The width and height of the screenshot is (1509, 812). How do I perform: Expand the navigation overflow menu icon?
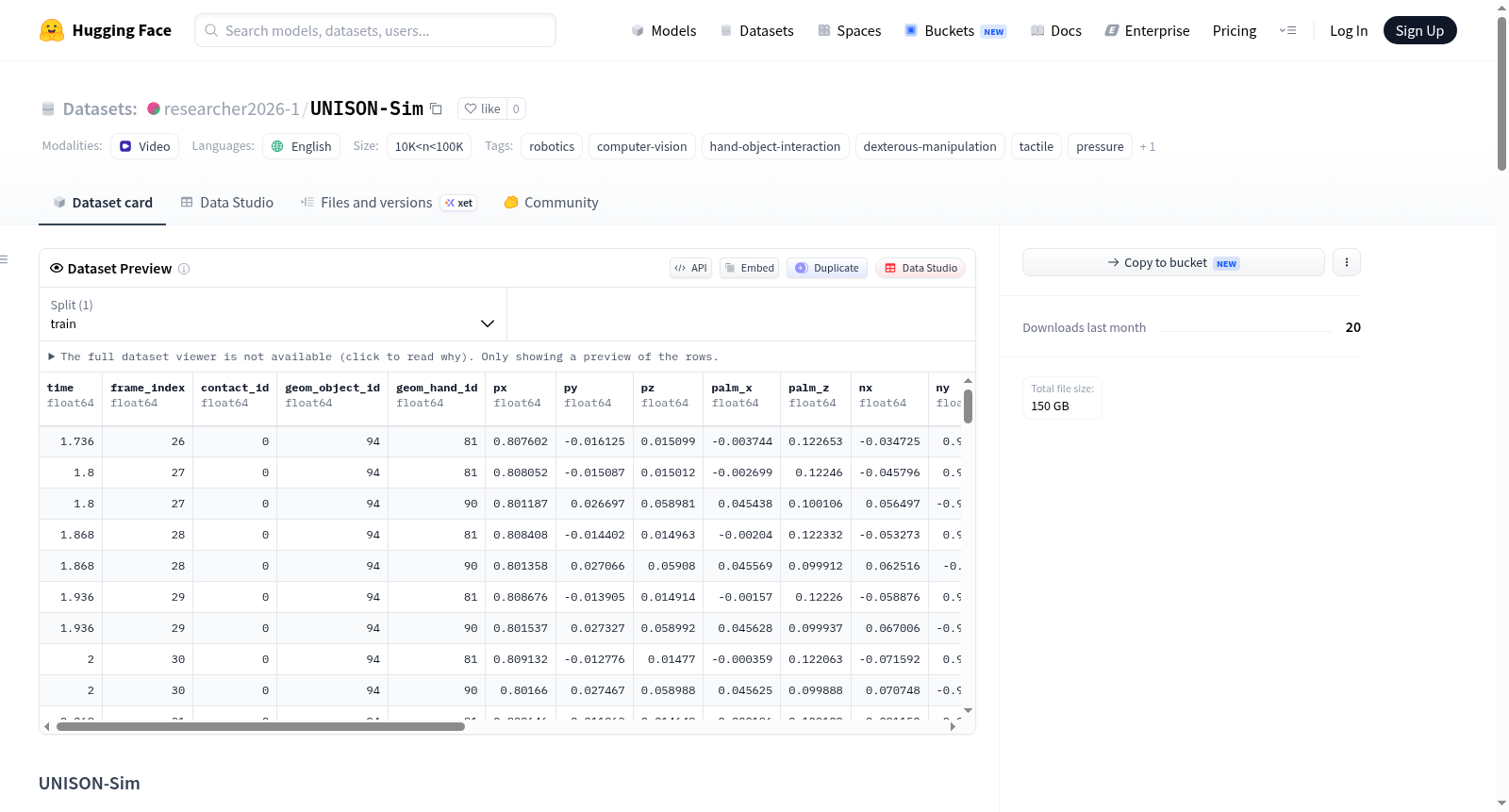[1287, 30]
